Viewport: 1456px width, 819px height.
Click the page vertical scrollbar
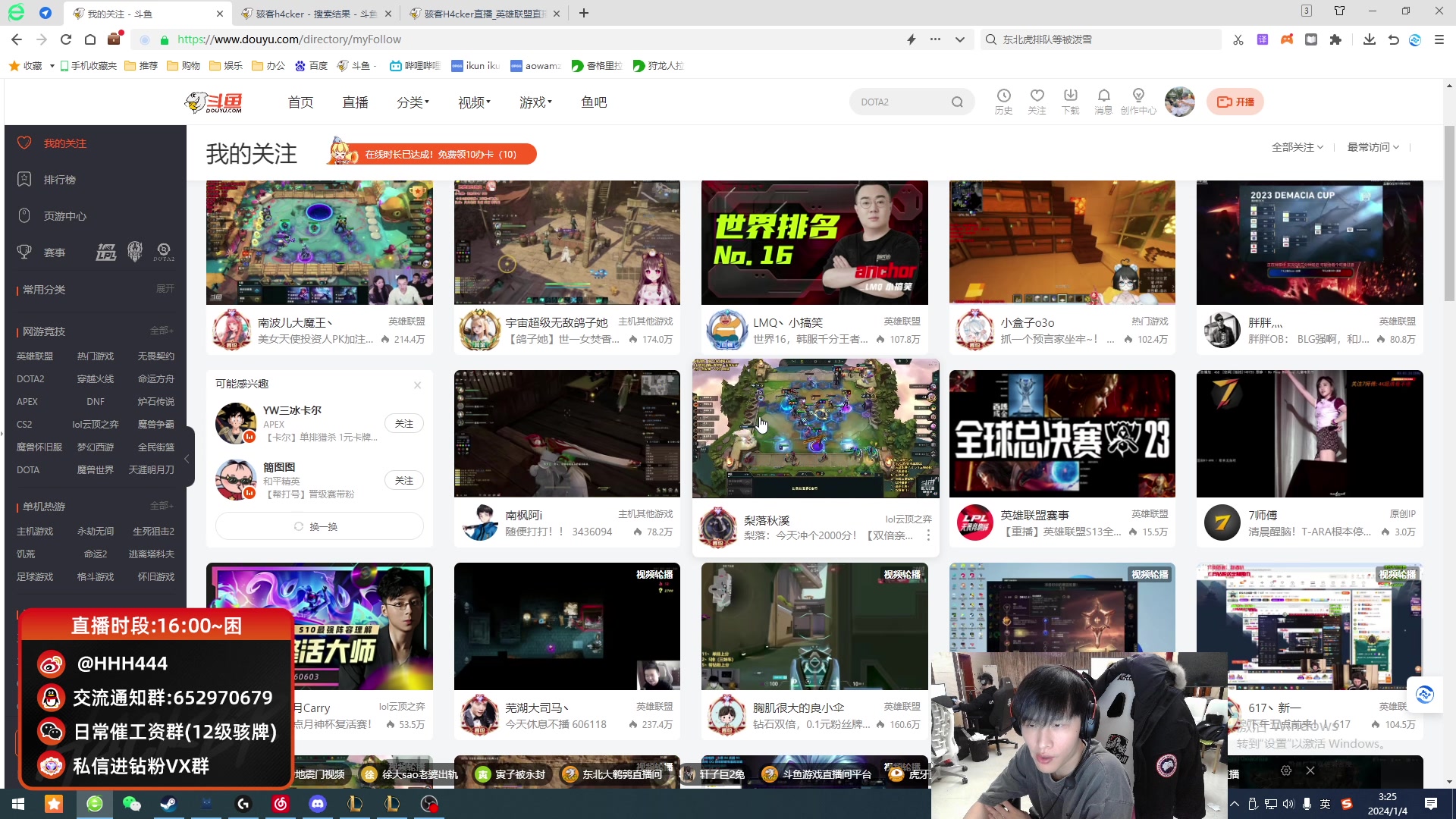1449,213
